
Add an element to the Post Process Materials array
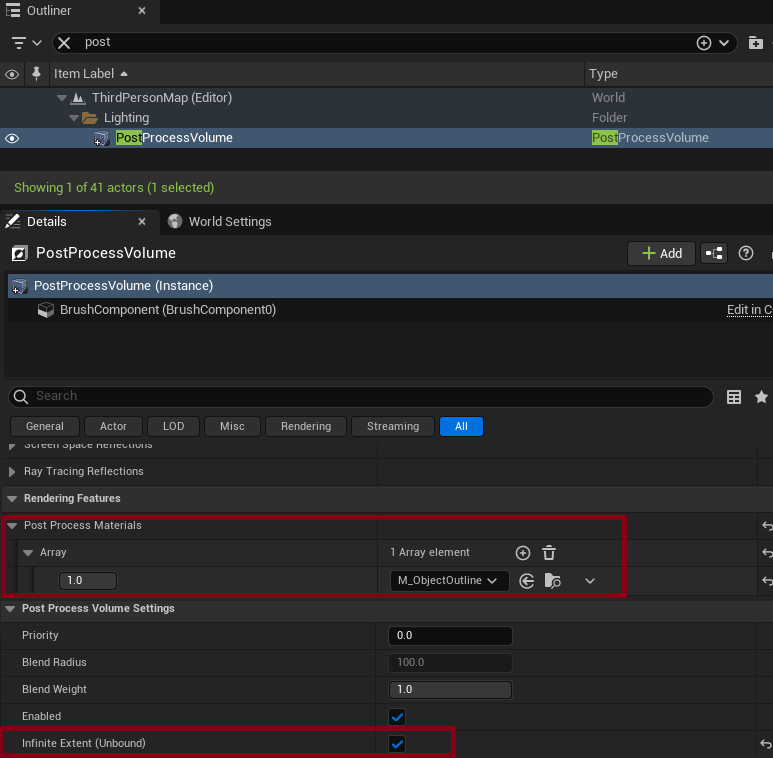(522, 552)
